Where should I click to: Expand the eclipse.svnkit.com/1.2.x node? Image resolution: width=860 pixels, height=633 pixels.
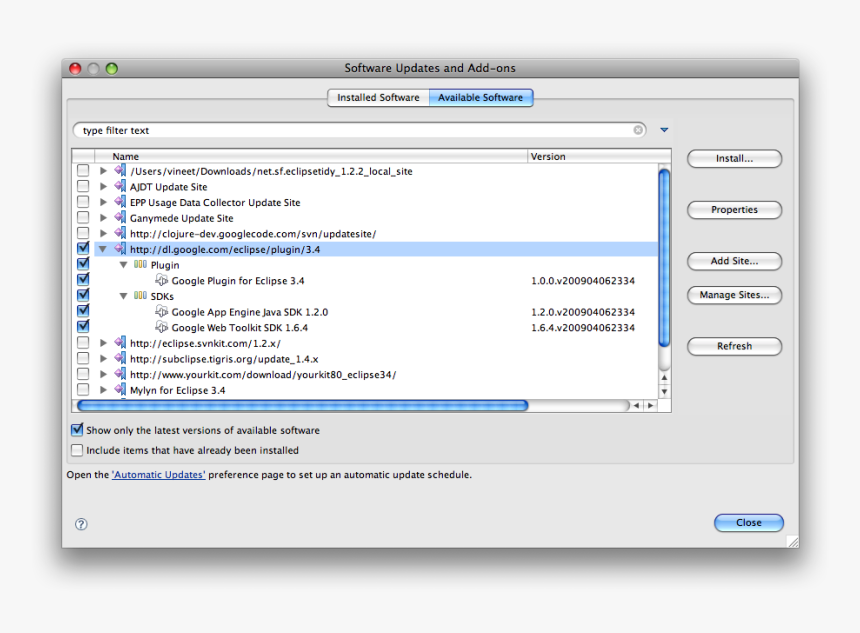pyautogui.click(x=103, y=343)
